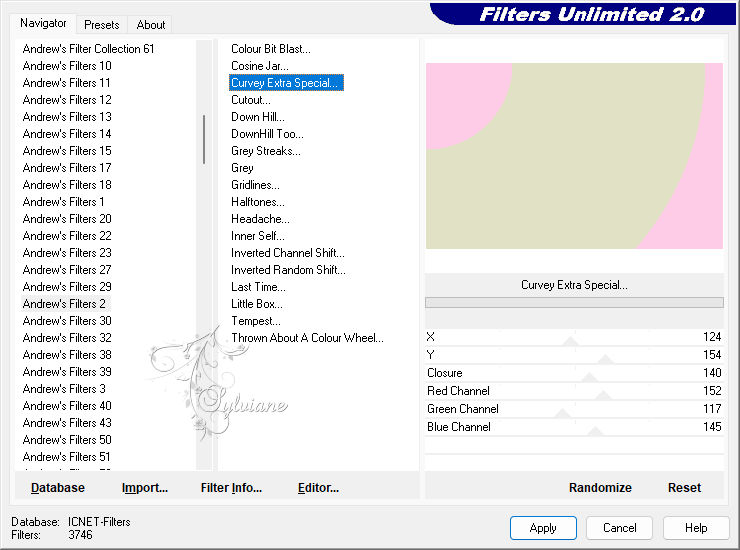The width and height of the screenshot is (740, 550).
Task: Select Andrew's Filters 18 category
Action: (x=67, y=185)
